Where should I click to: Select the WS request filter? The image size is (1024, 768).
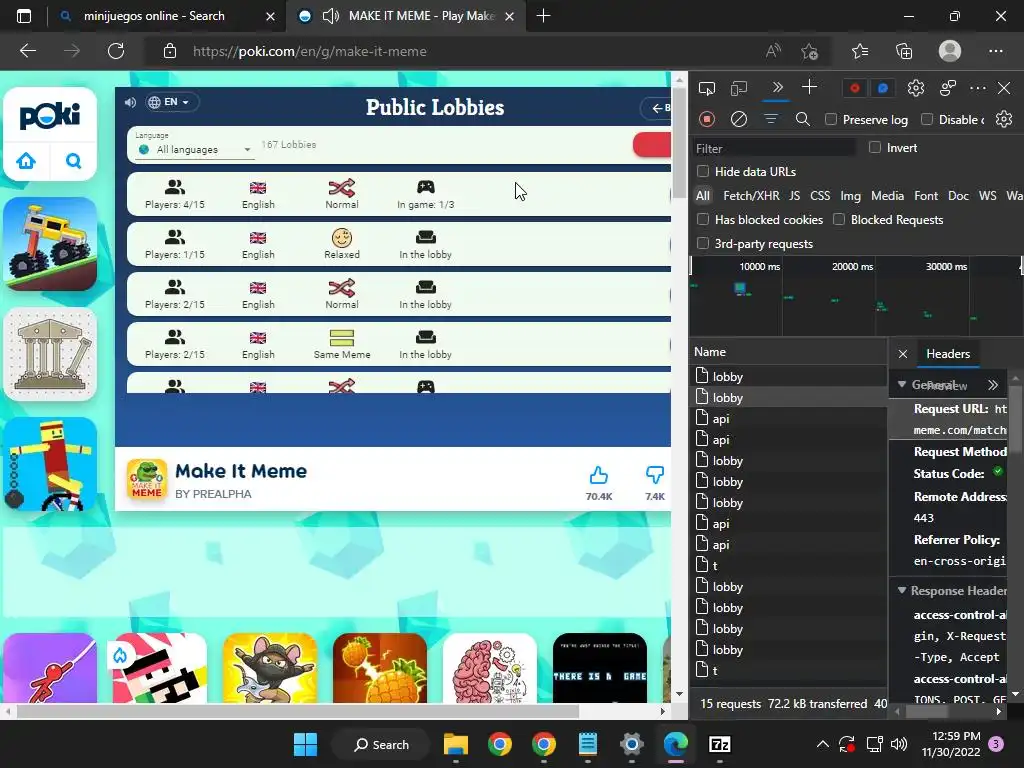tap(987, 196)
